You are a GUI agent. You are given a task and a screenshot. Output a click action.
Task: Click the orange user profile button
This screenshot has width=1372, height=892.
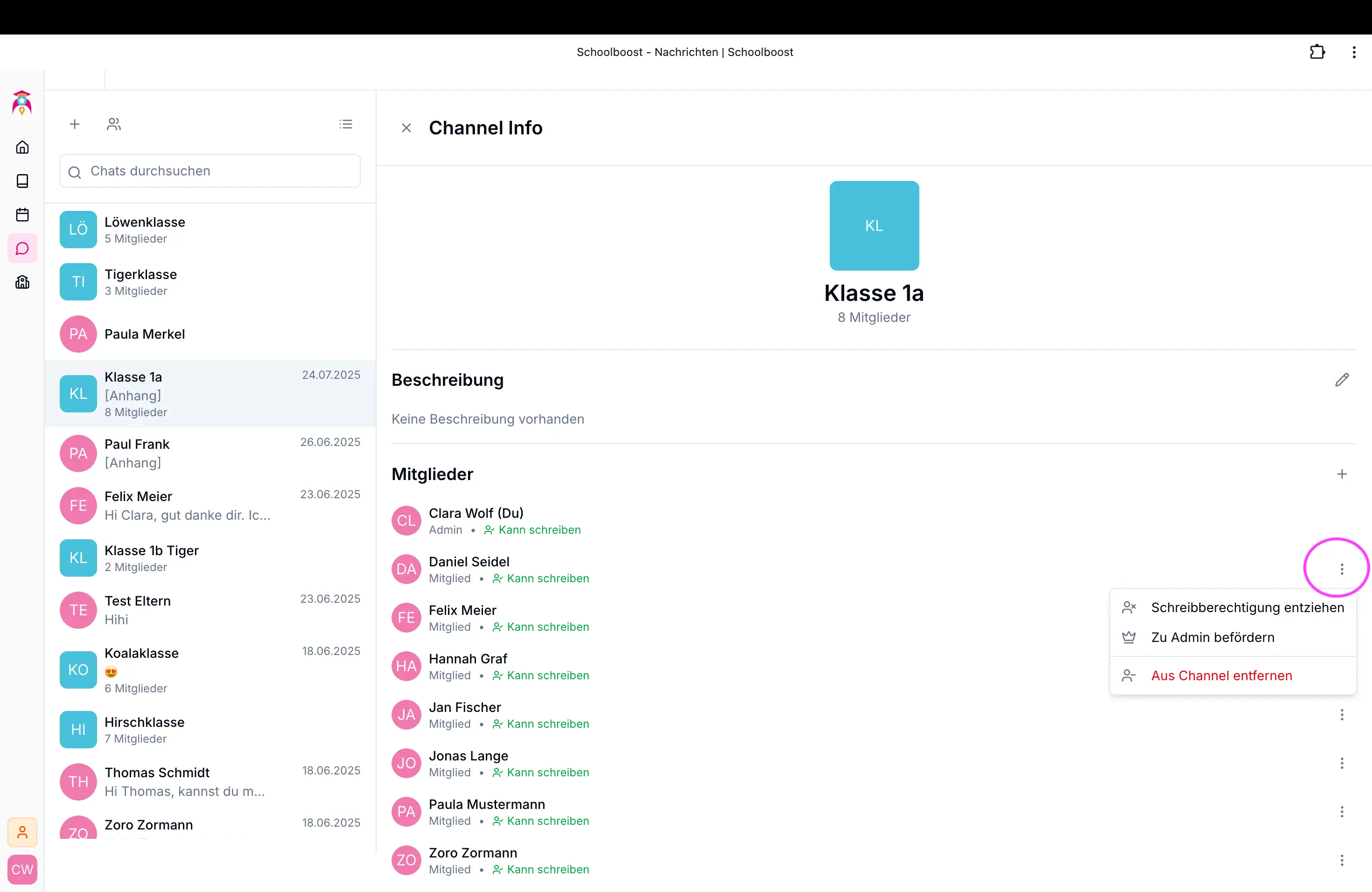click(22, 832)
